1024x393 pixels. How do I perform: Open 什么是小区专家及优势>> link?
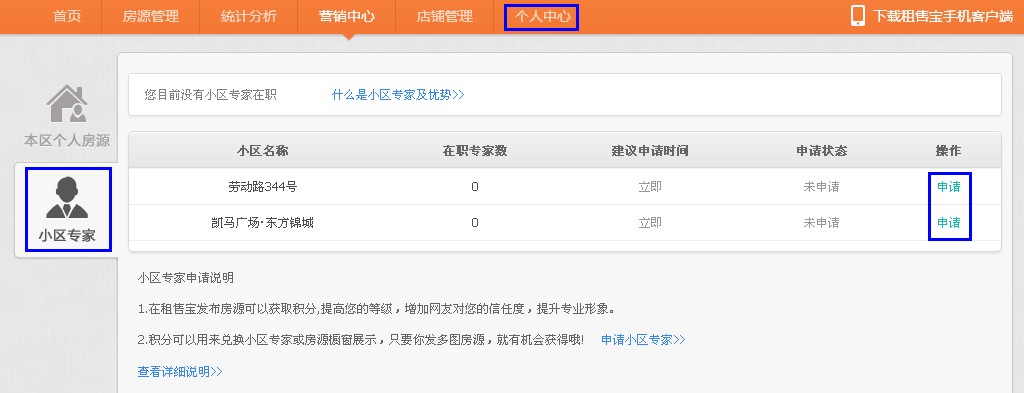tap(398, 95)
